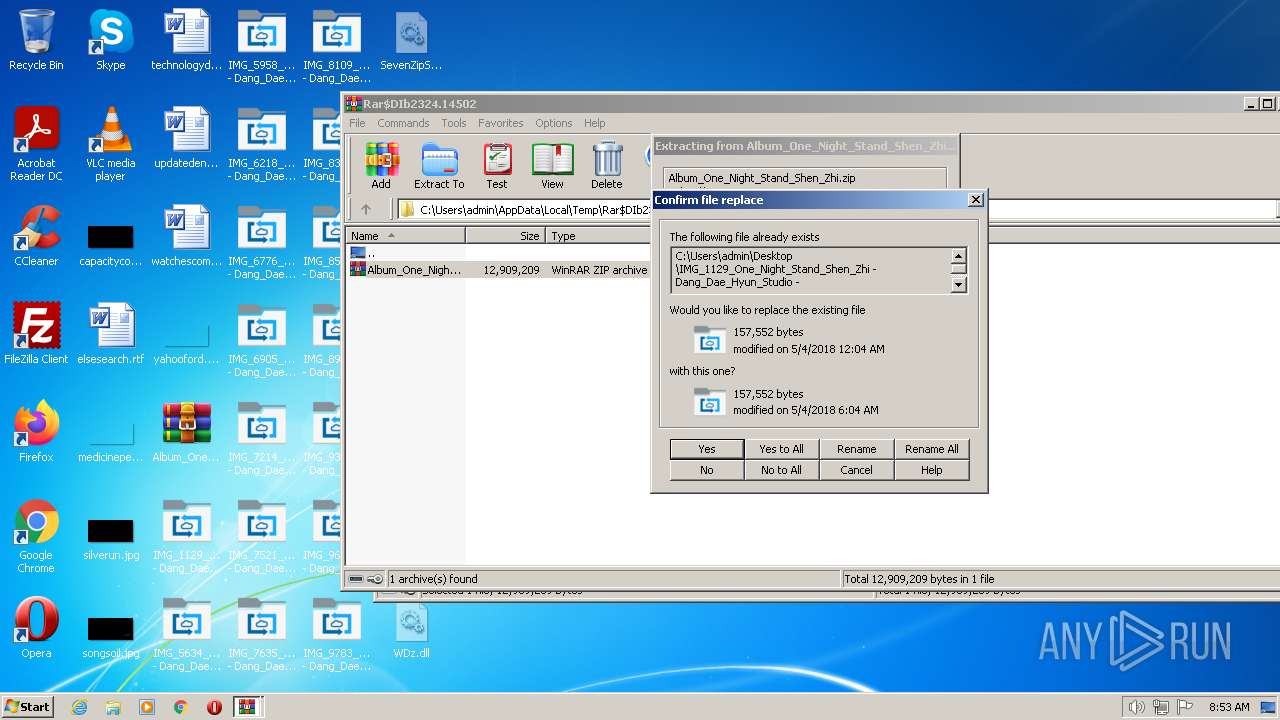Open the Help menu in WinRAR
The height and width of the screenshot is (720, 1280).
595,123
